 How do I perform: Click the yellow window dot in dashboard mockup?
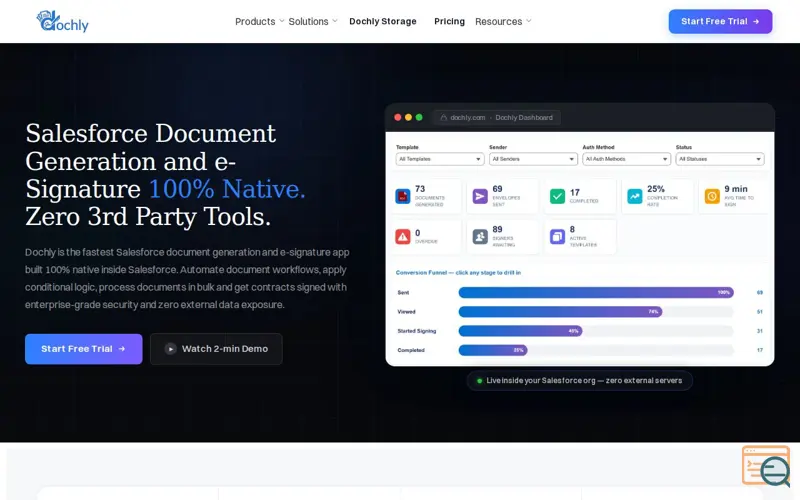[408, 117]
